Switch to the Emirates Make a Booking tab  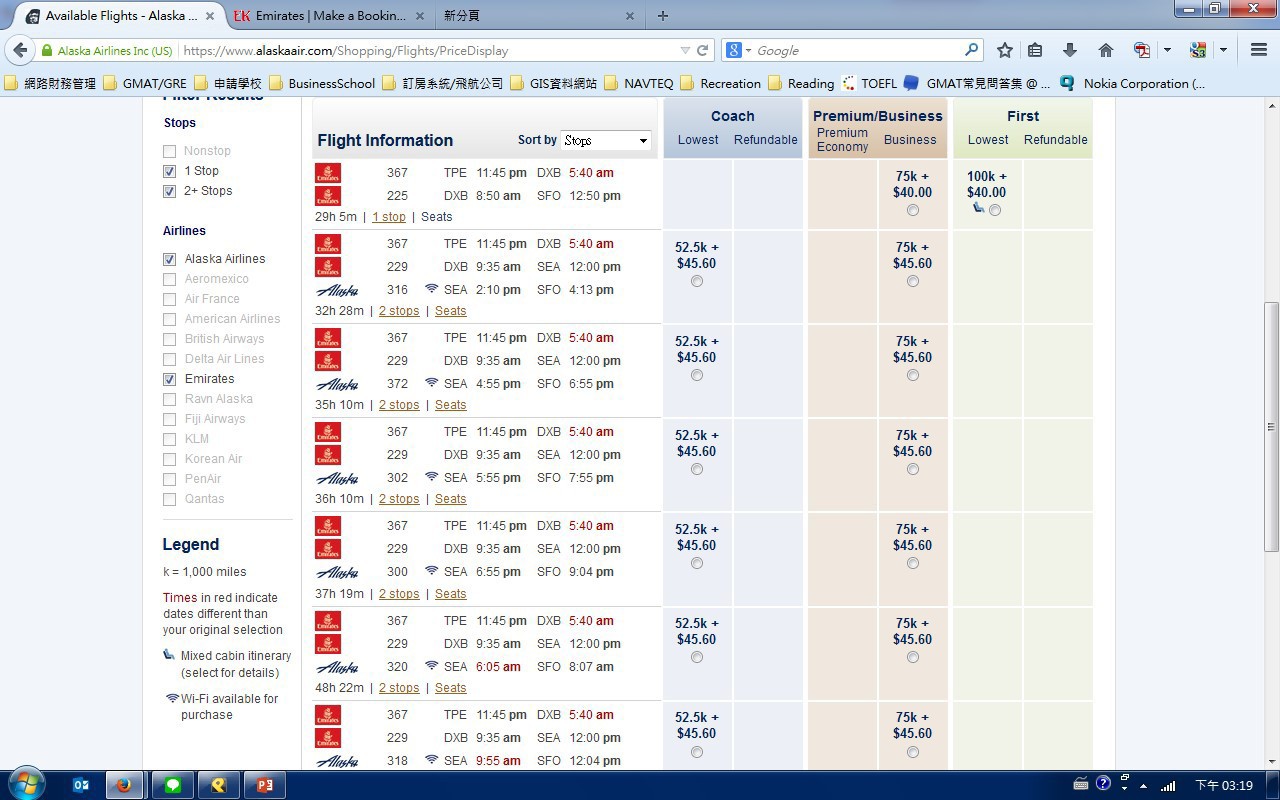[x=328, y=16]
